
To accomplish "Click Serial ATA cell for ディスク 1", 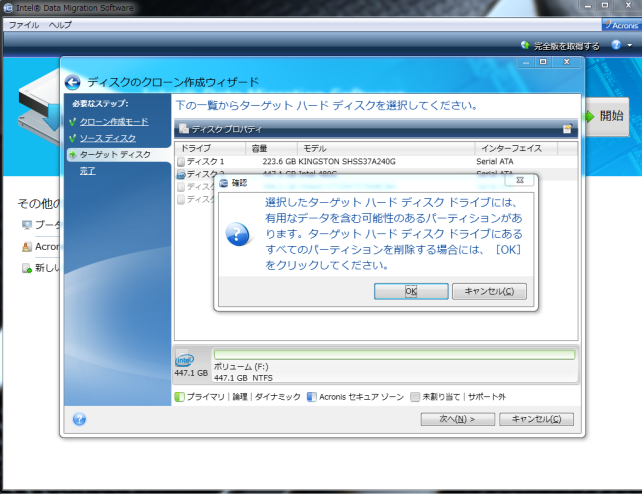I will [495, 162].
